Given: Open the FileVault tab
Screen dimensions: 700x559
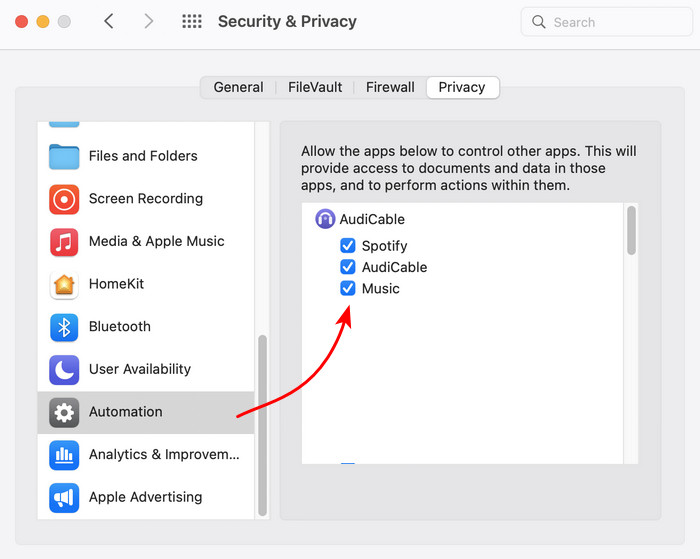Looking at the screenshot, I should tap(315, 87).
